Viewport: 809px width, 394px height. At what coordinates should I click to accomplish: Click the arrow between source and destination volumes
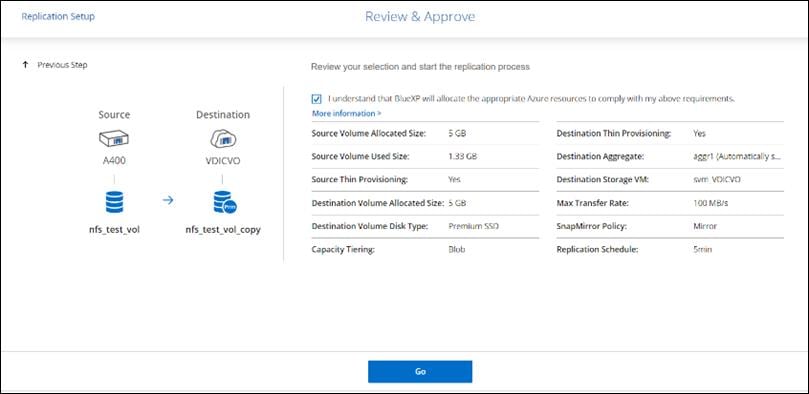tap(168, 200)
